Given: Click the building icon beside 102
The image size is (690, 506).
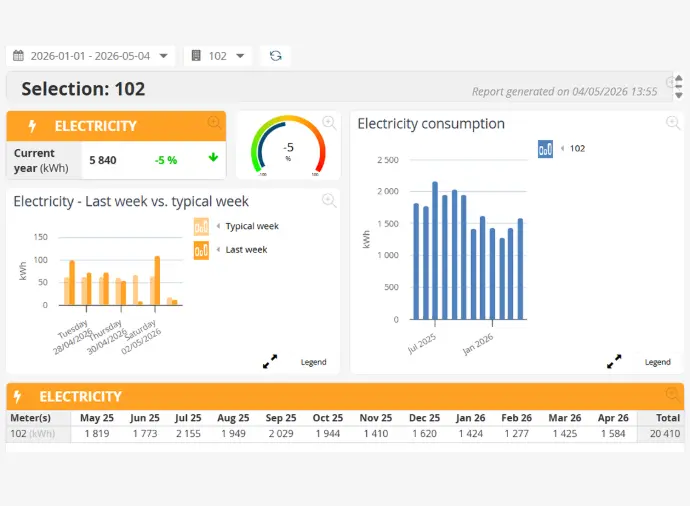Looking at the screenshot, I should (x=196, y=55).
